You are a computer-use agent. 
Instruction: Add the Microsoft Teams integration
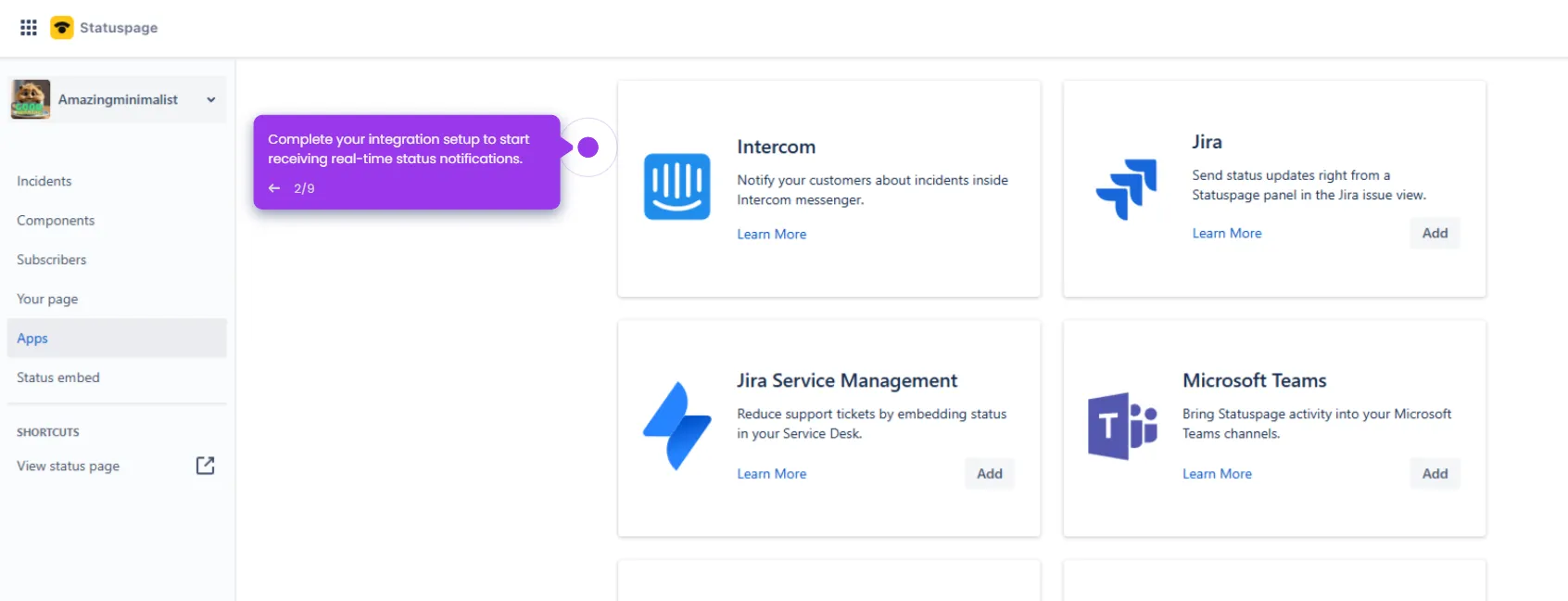(x=1435, y=474)
